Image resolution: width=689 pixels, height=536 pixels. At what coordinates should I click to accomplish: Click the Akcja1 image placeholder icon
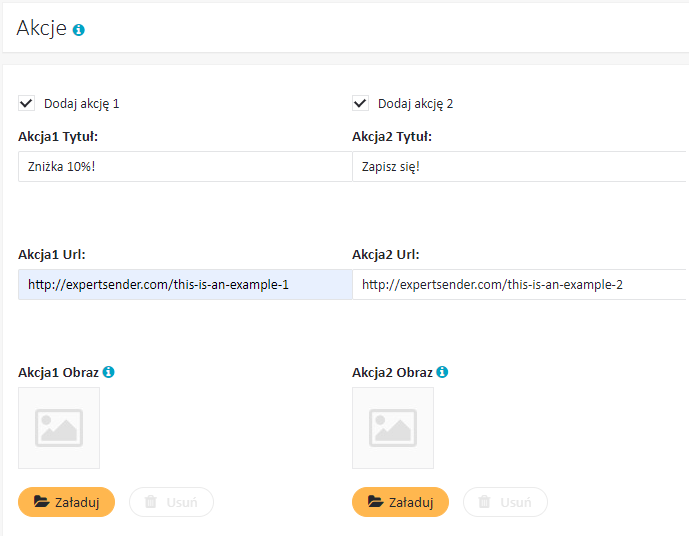(59, 428)
